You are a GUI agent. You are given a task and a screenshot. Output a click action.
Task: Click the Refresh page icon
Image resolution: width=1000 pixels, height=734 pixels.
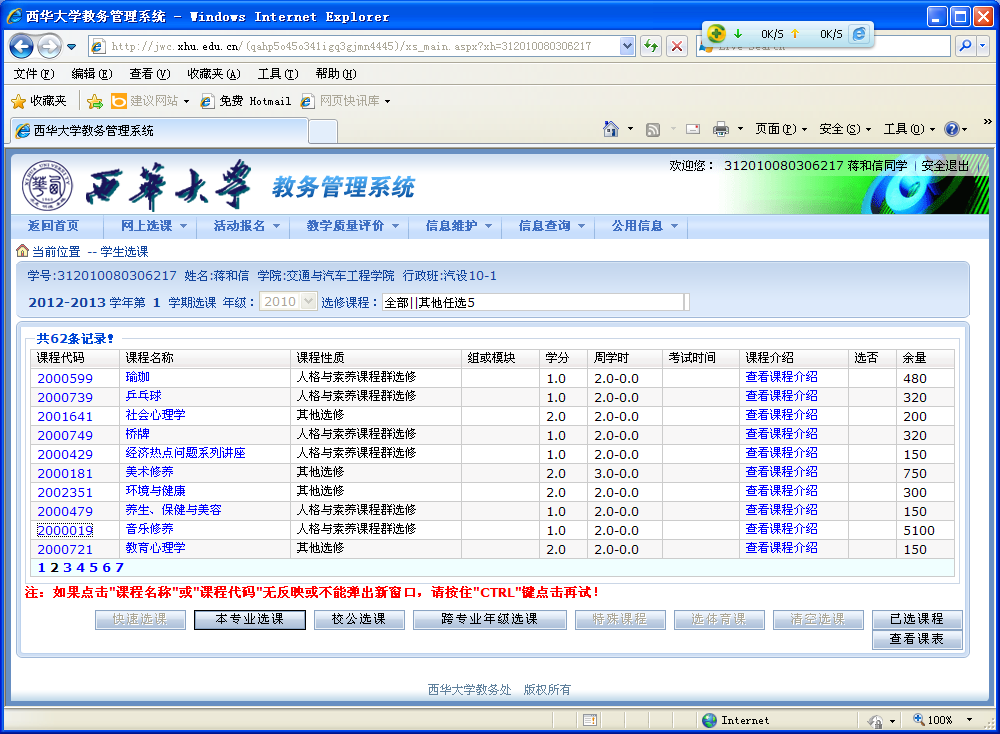(651, 46)
